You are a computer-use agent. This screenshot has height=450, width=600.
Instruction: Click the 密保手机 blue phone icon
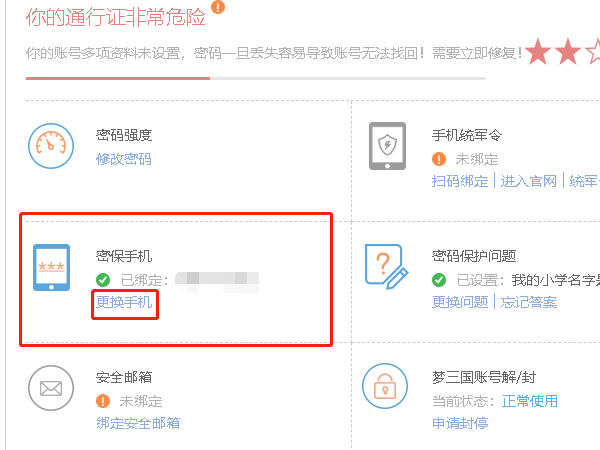(51, 267)
